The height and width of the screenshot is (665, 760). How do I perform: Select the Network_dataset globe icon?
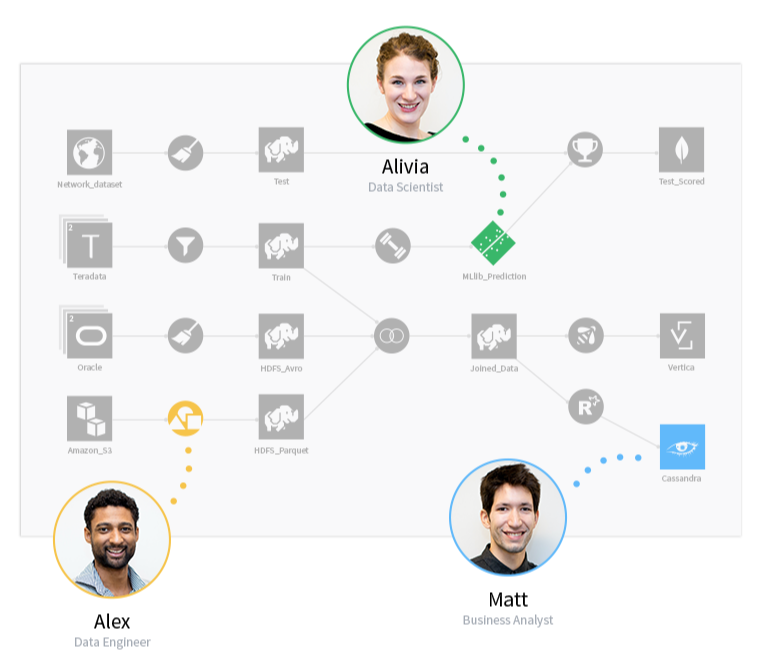tap(89, 152)
